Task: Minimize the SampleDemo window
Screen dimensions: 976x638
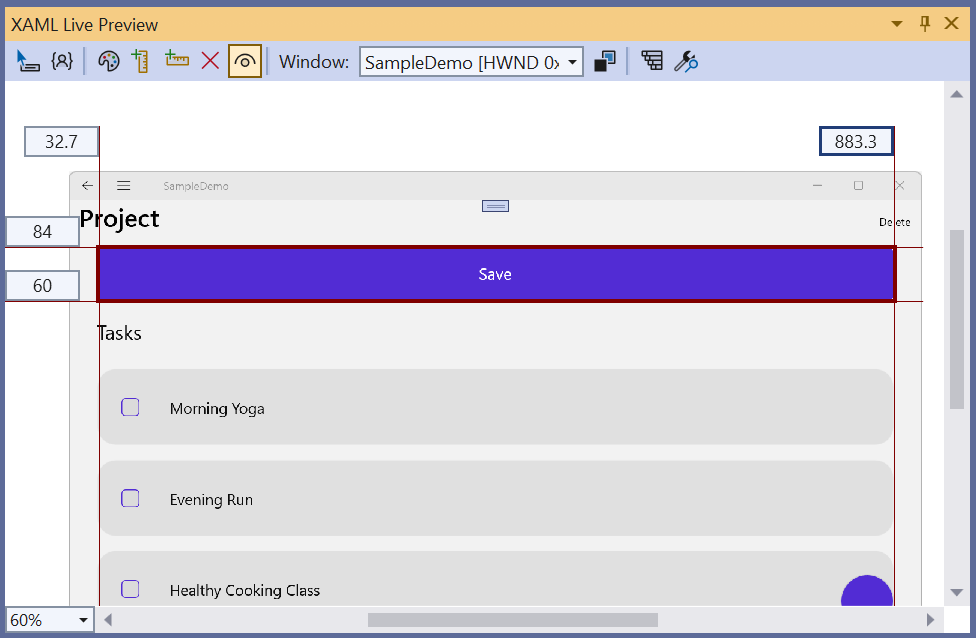Action: (817, 185)
